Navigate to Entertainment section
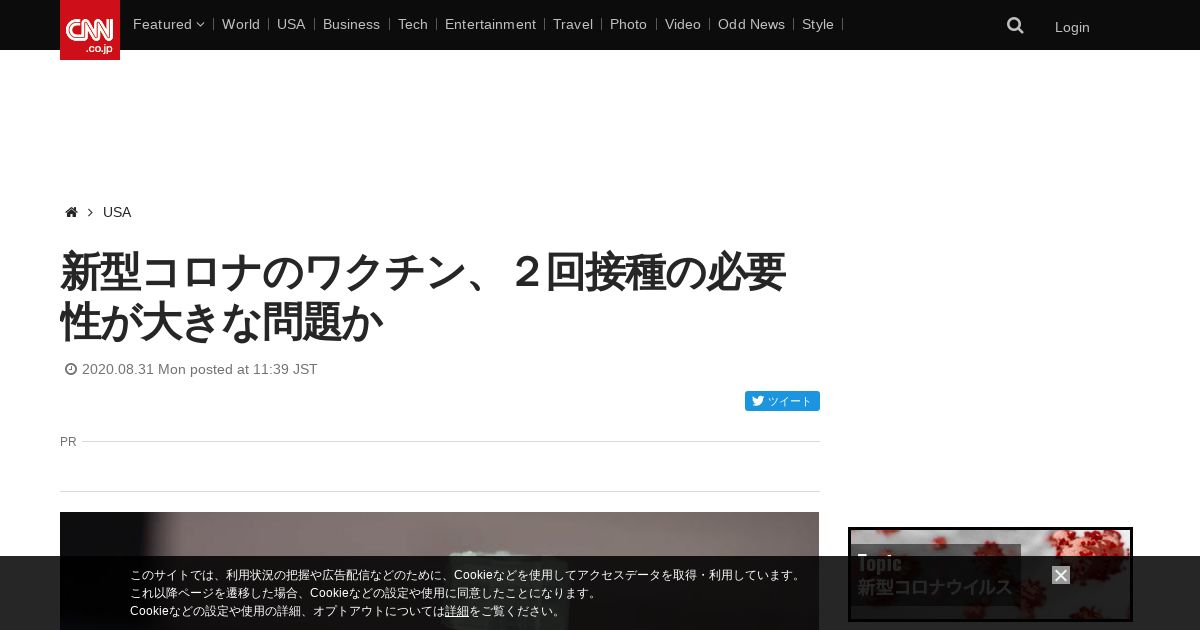 [490, 24]
